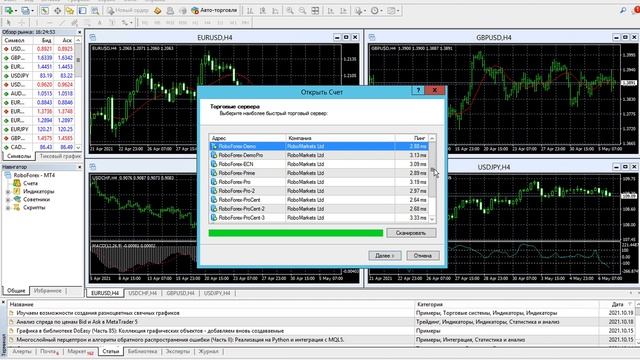Open the Маркет terminal tab

coord(80,351)
